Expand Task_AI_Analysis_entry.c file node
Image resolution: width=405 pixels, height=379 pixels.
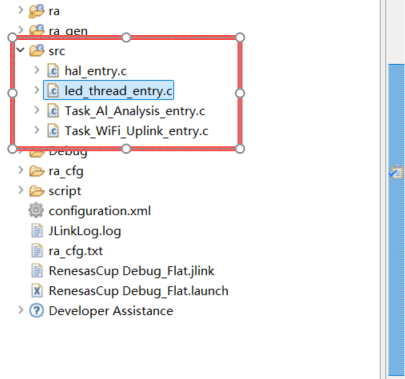click(37, 110)
